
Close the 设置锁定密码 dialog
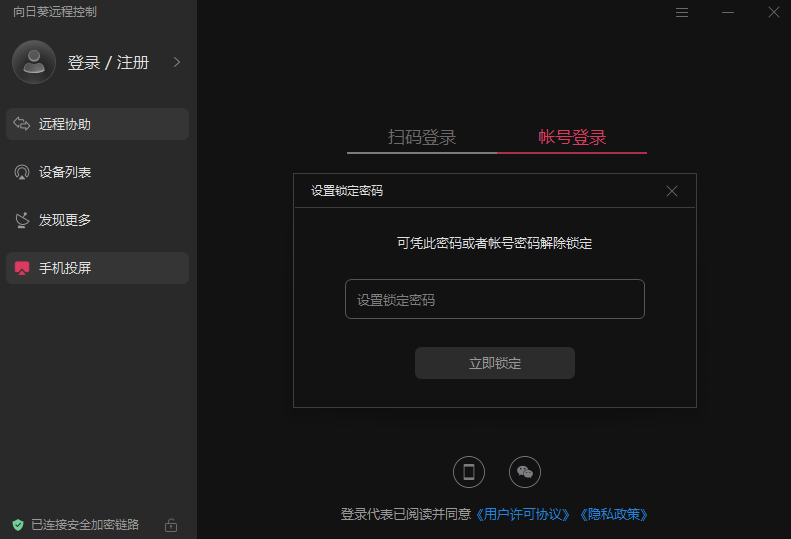672,191
